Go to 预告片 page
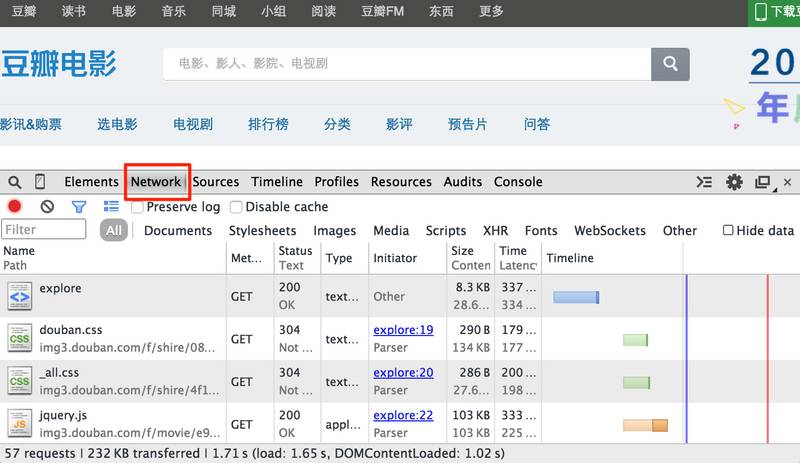The width and height of the screenshot is (800, 463). click(x=467, y=124)
